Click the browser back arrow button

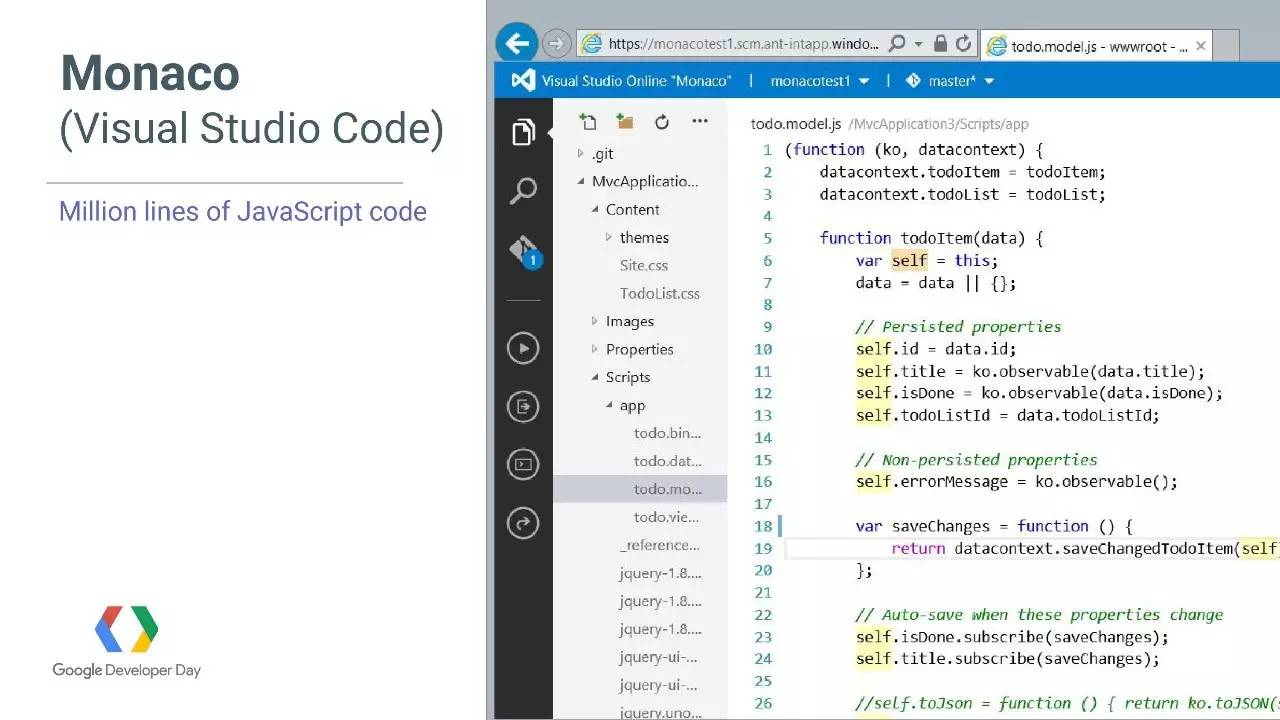pos(517,43)
